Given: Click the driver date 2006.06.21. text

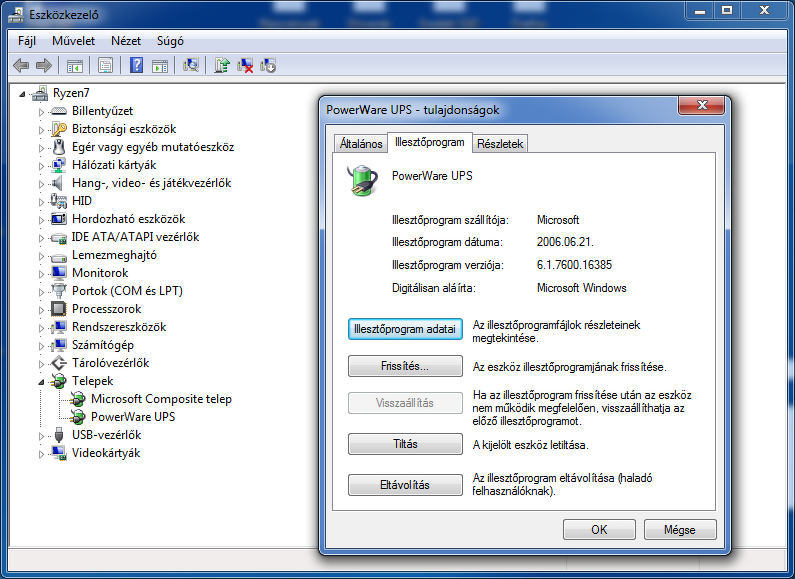Looking at the screenshot, I should tap(565, 242).
